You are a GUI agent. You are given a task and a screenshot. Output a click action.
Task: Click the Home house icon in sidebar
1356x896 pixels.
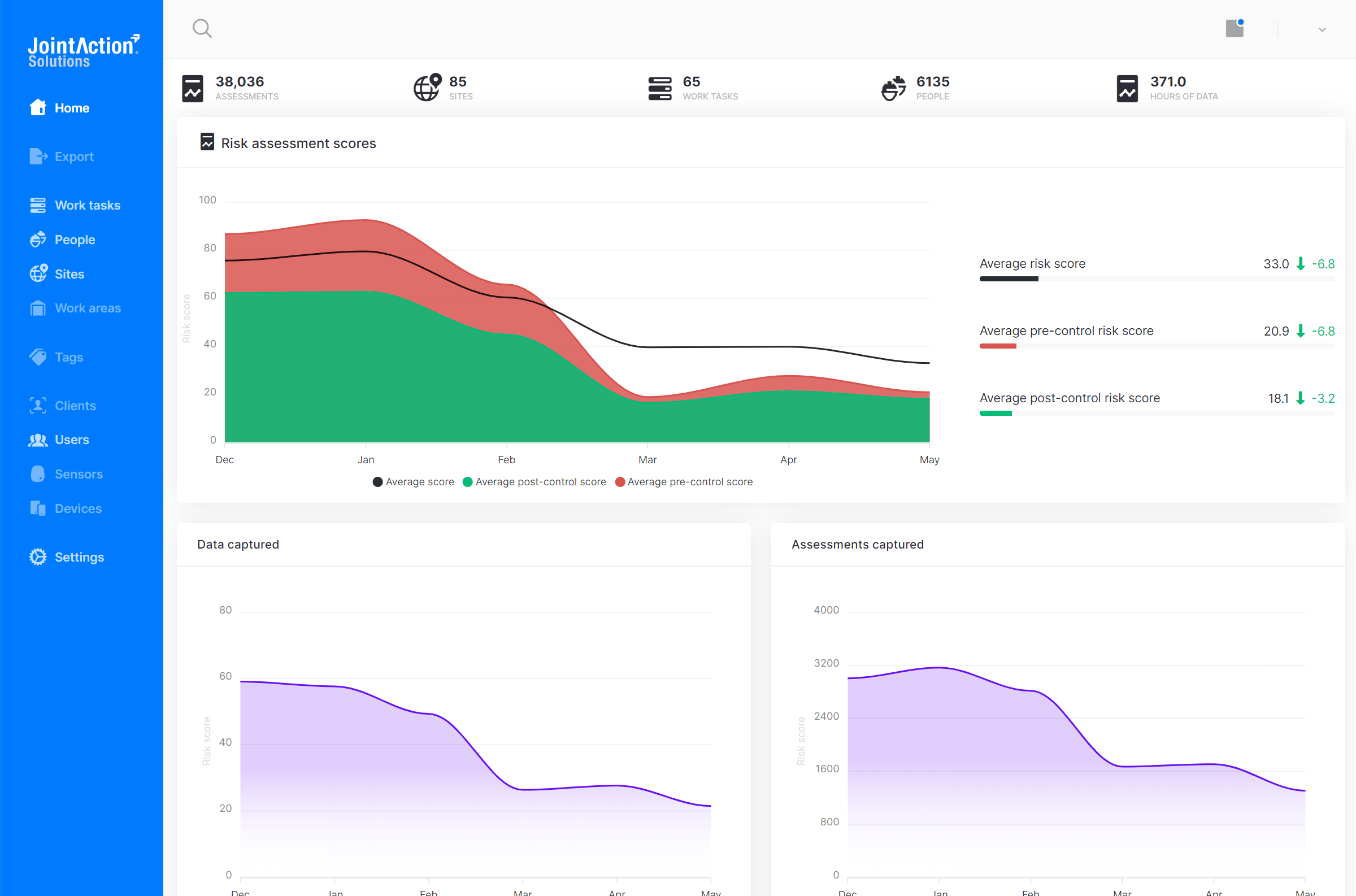38,107
